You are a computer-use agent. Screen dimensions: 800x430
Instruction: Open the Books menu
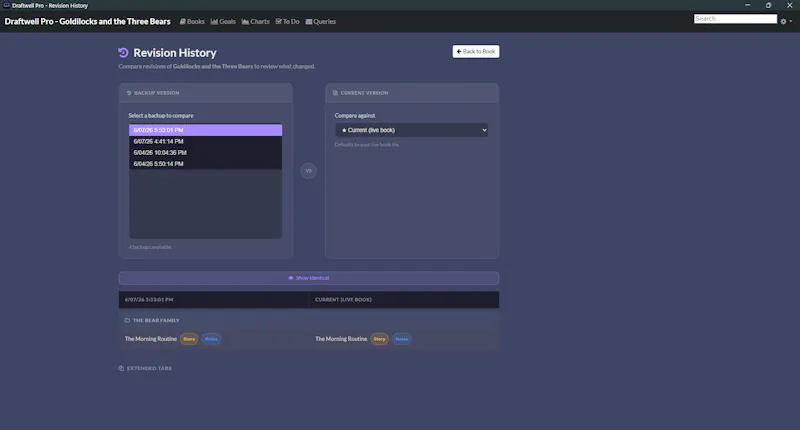tap(192, 21)
